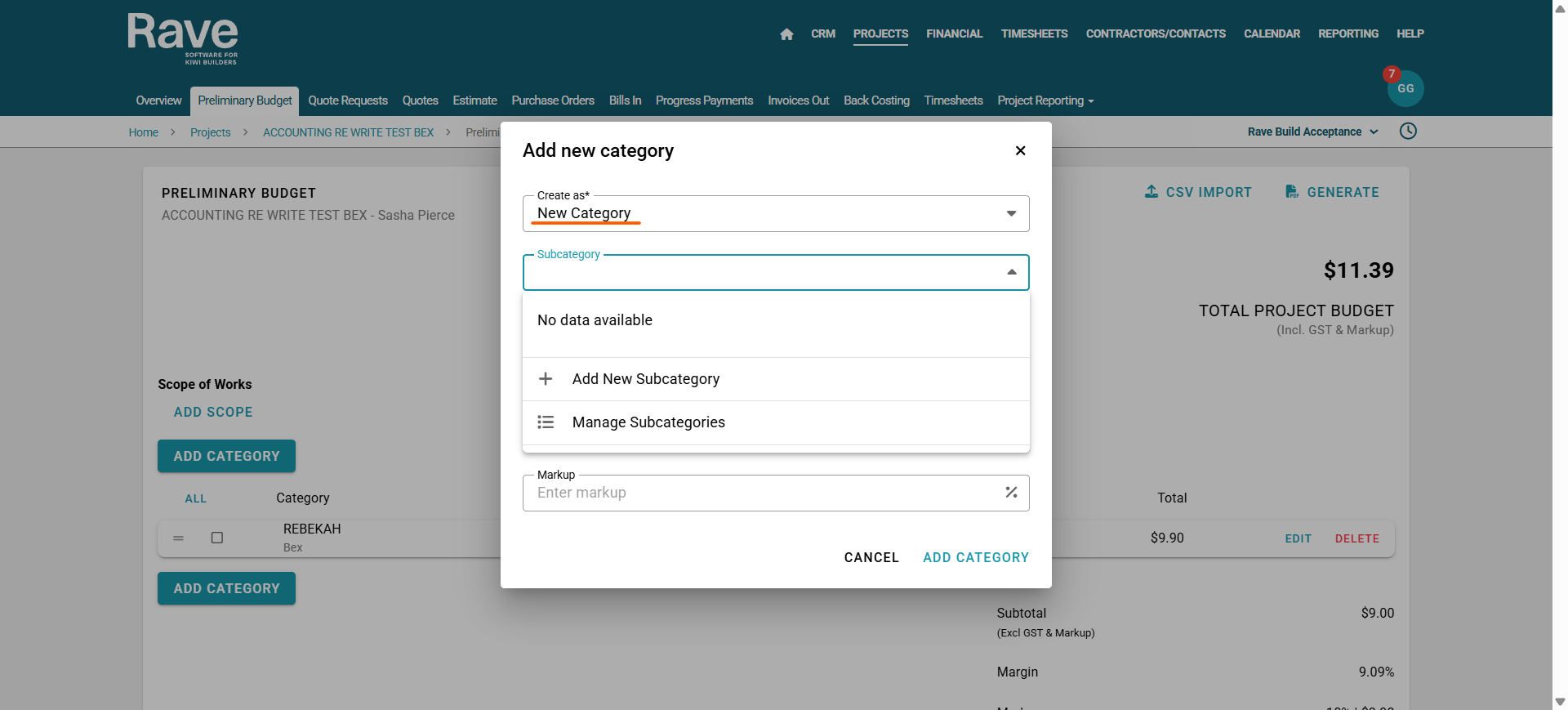1568x710 pixels.
Task: Click the percent icon in Markup field
Action: click(1011, 493)
